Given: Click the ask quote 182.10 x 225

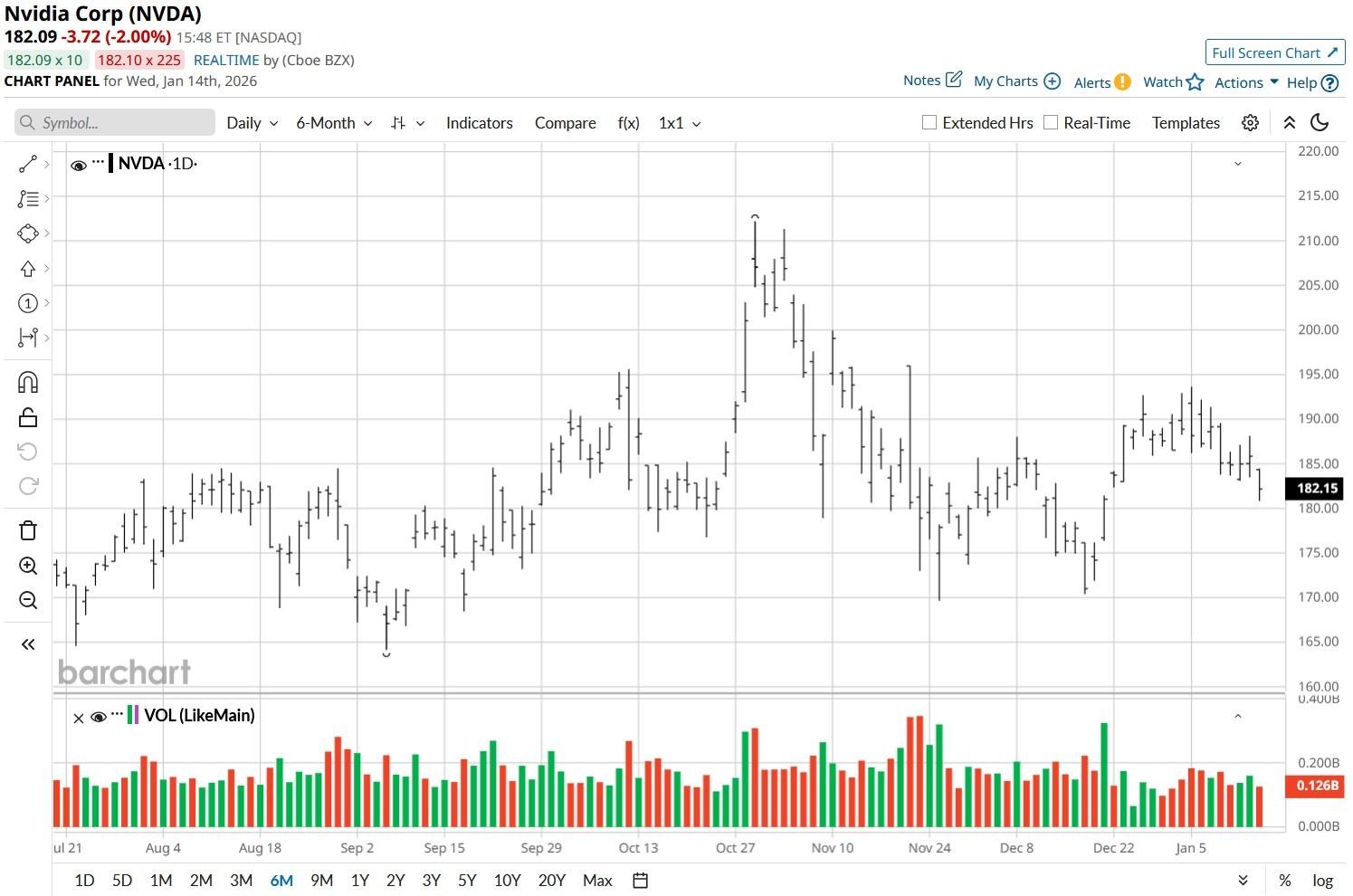Looking at the screenshot, I should point(139,60).
